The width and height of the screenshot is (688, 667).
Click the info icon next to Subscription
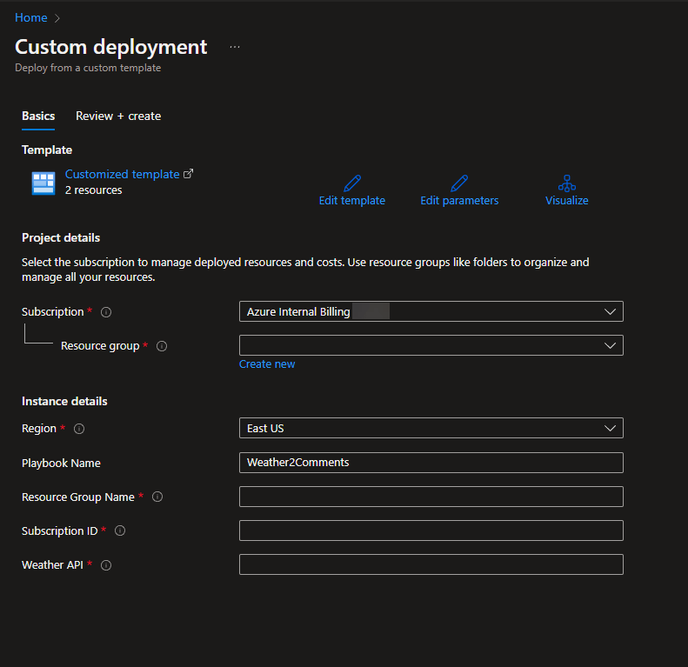pos(106,312)
